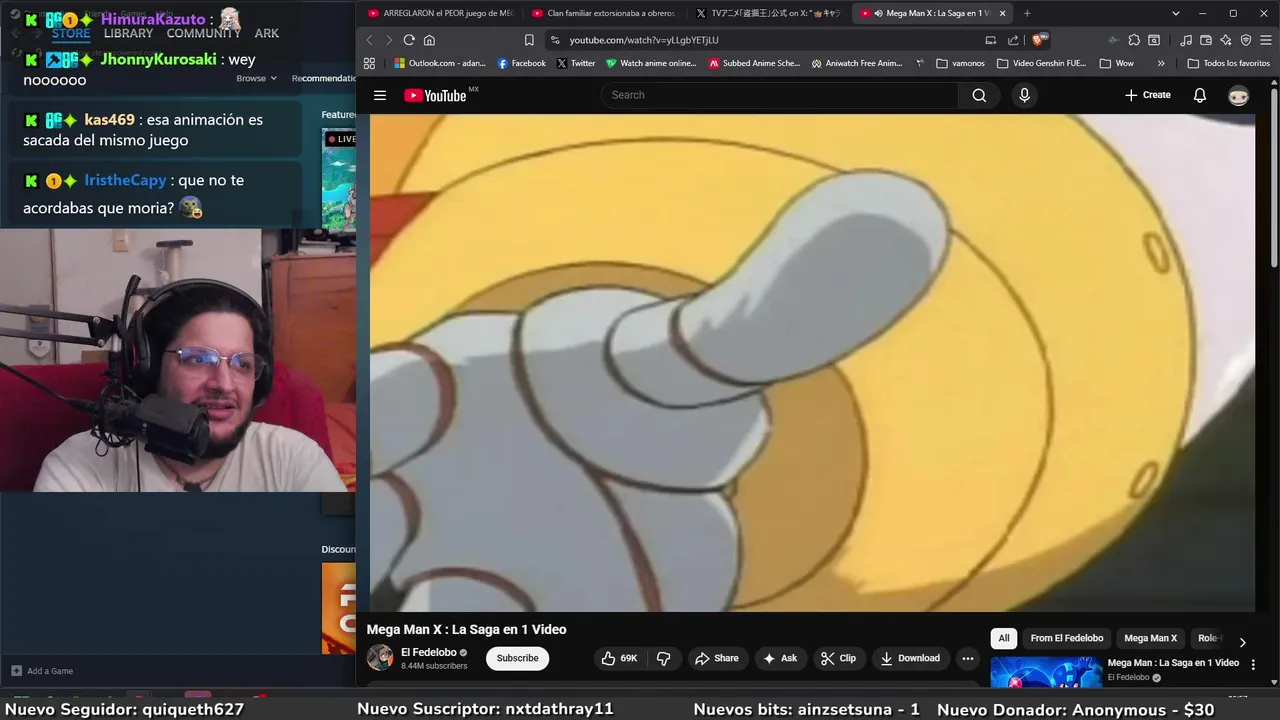
Task: Click the Brave Shields lion icon
Action: click(1040, 40)
